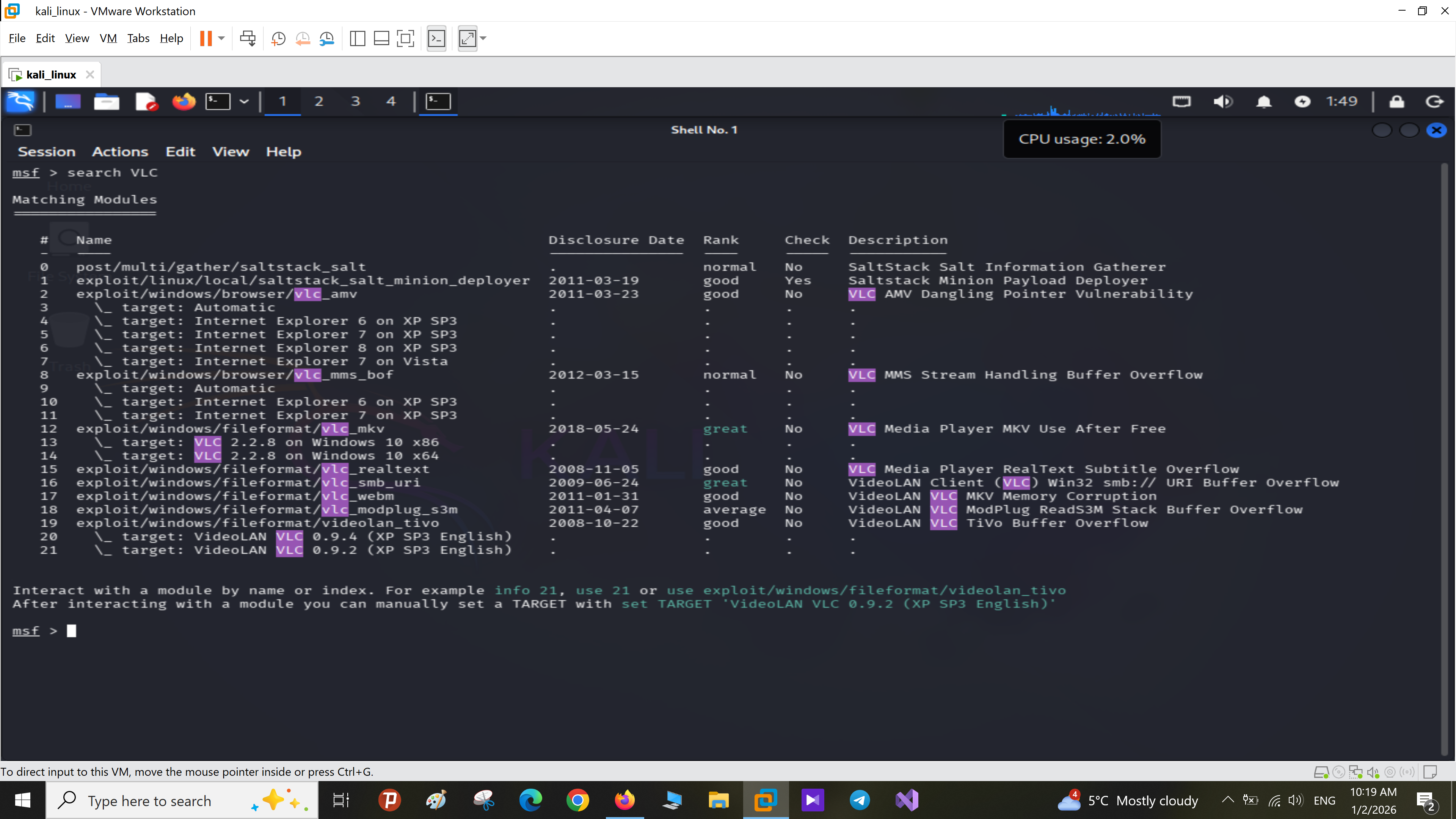Click the Kali notification bell icon

point(1264,101)
